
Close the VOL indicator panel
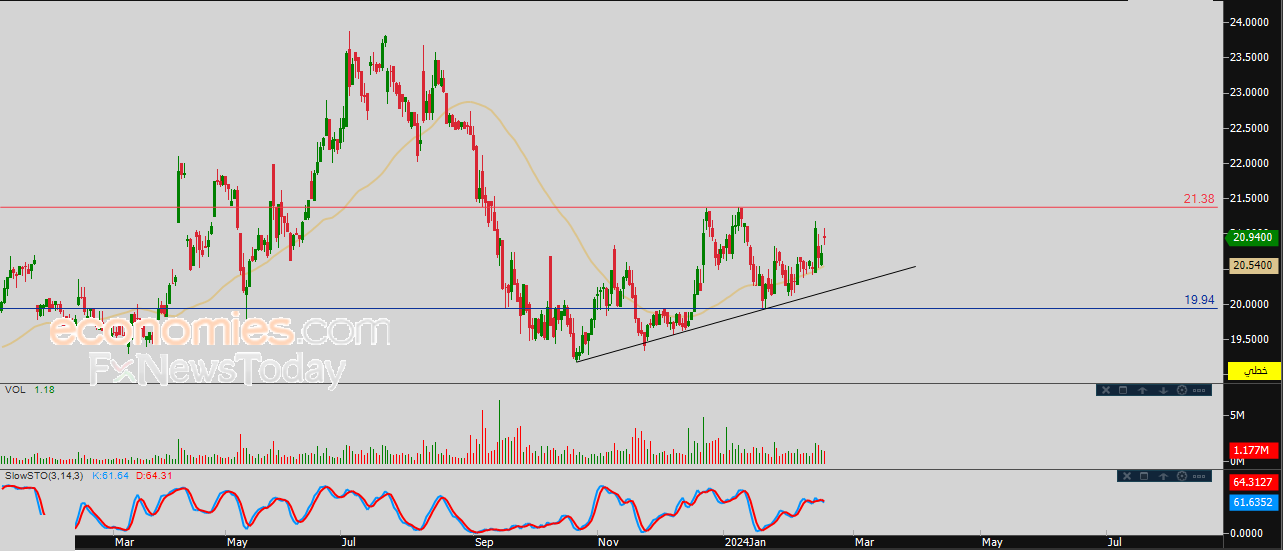(1106, 390)
